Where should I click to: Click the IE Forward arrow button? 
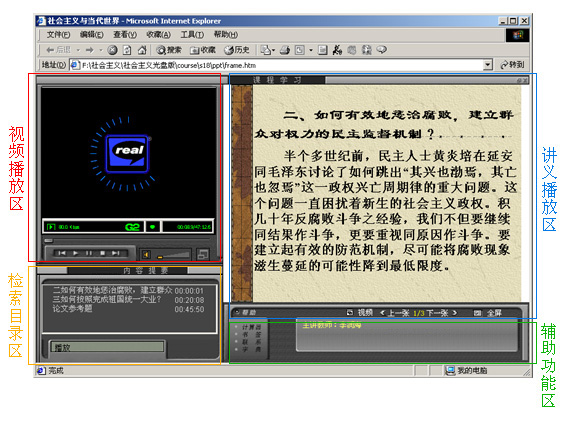coord(90,50)
